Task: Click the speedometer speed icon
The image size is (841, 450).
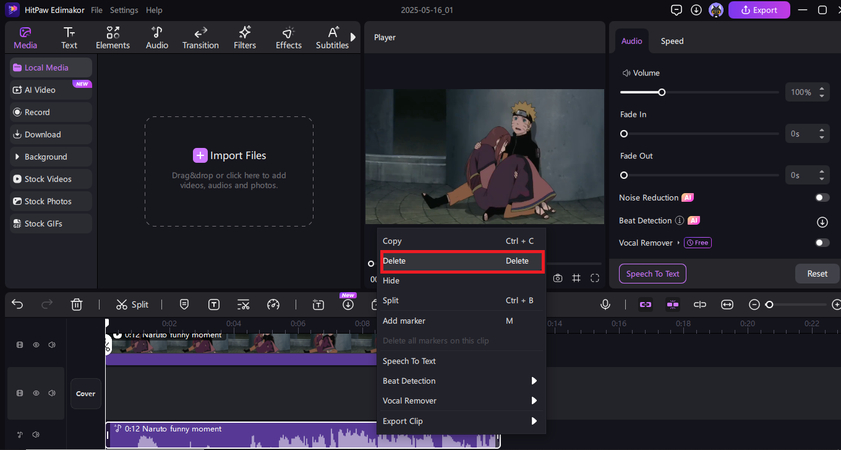Action: pos(273,305)
